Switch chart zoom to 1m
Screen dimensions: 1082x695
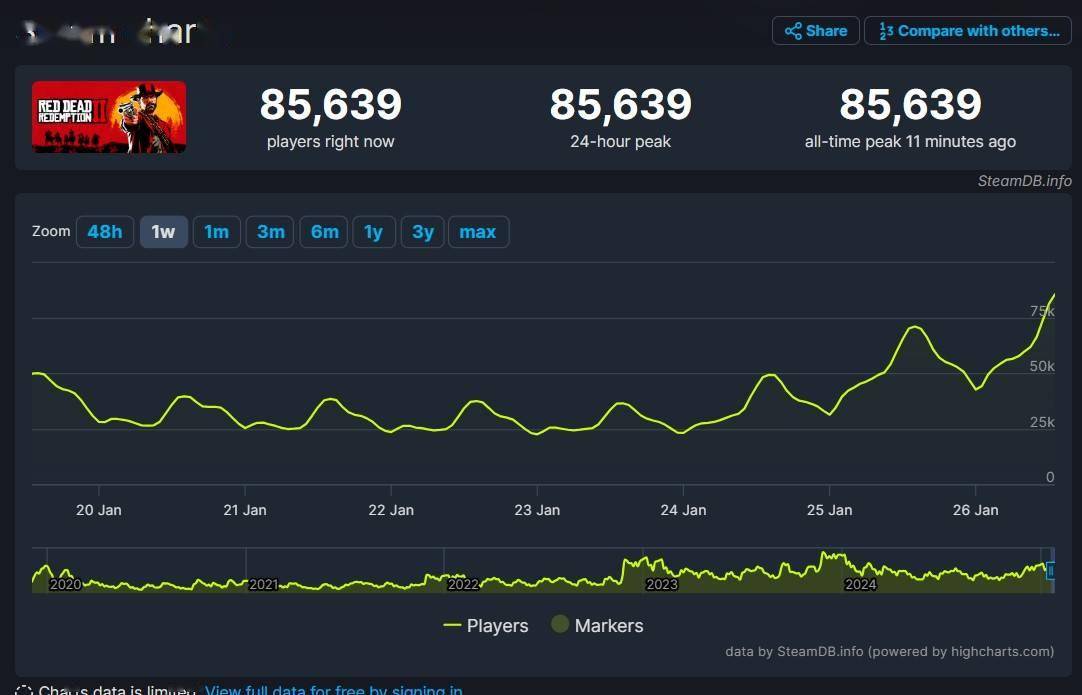pos(217,232)
